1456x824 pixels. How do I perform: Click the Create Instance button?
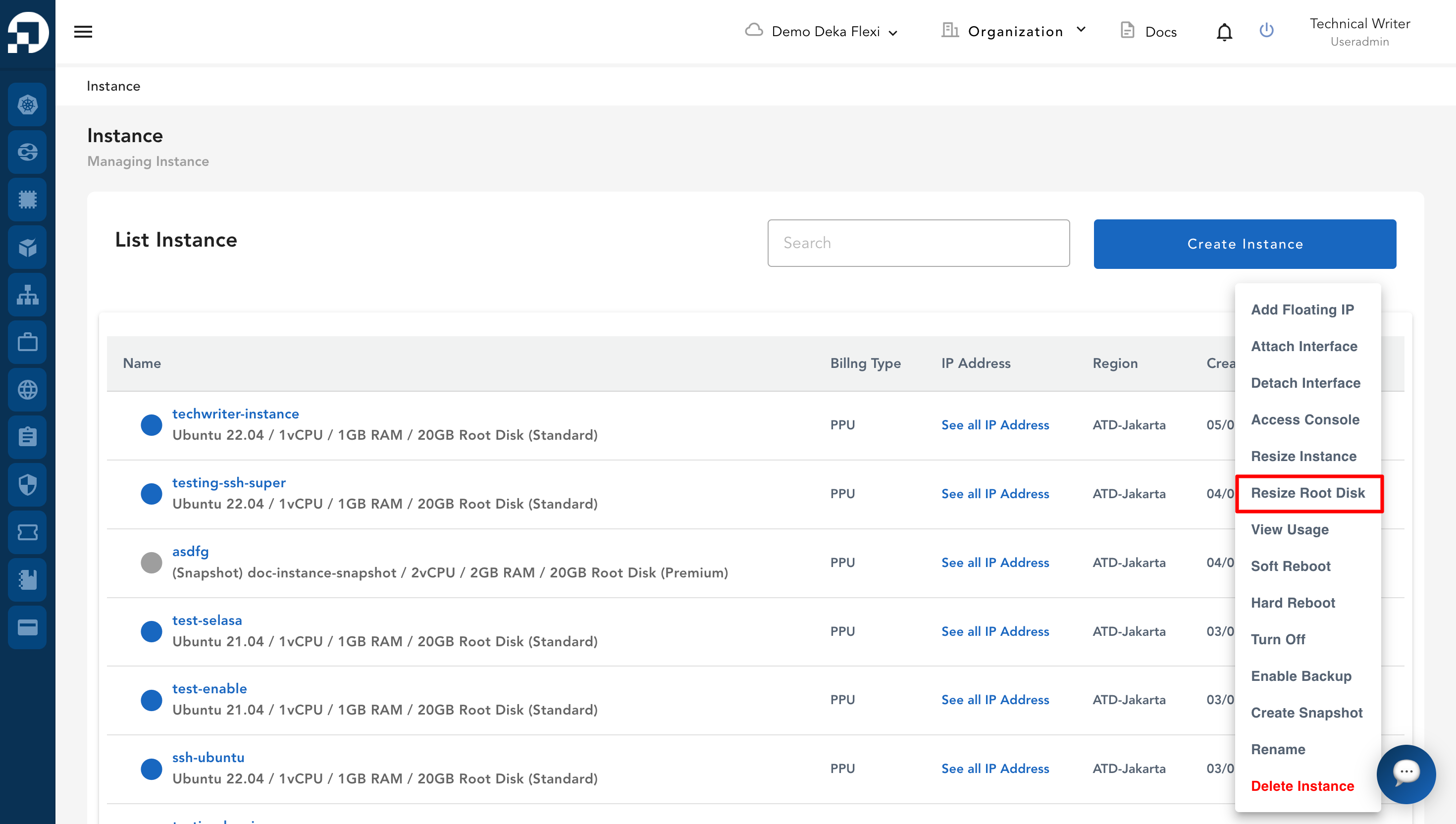coord(1245,244)
